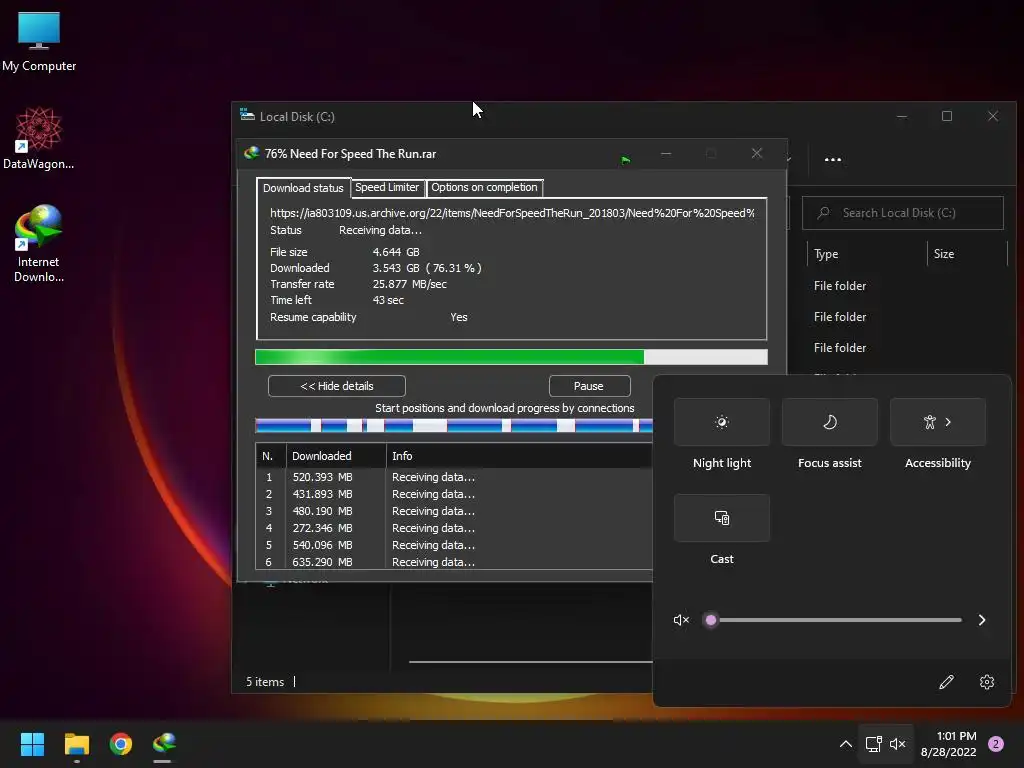1024x768 pixels.
Task: Open Accessibility quick settings submenu
Action: coord(938,422)
